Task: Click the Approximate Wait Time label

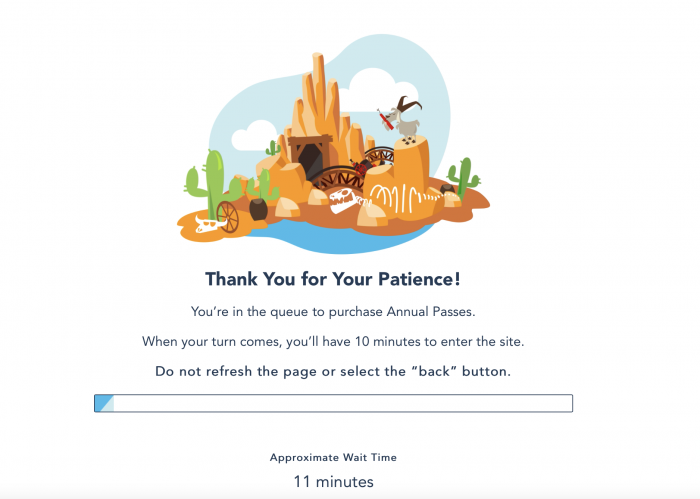Action: tap(333, 457)
